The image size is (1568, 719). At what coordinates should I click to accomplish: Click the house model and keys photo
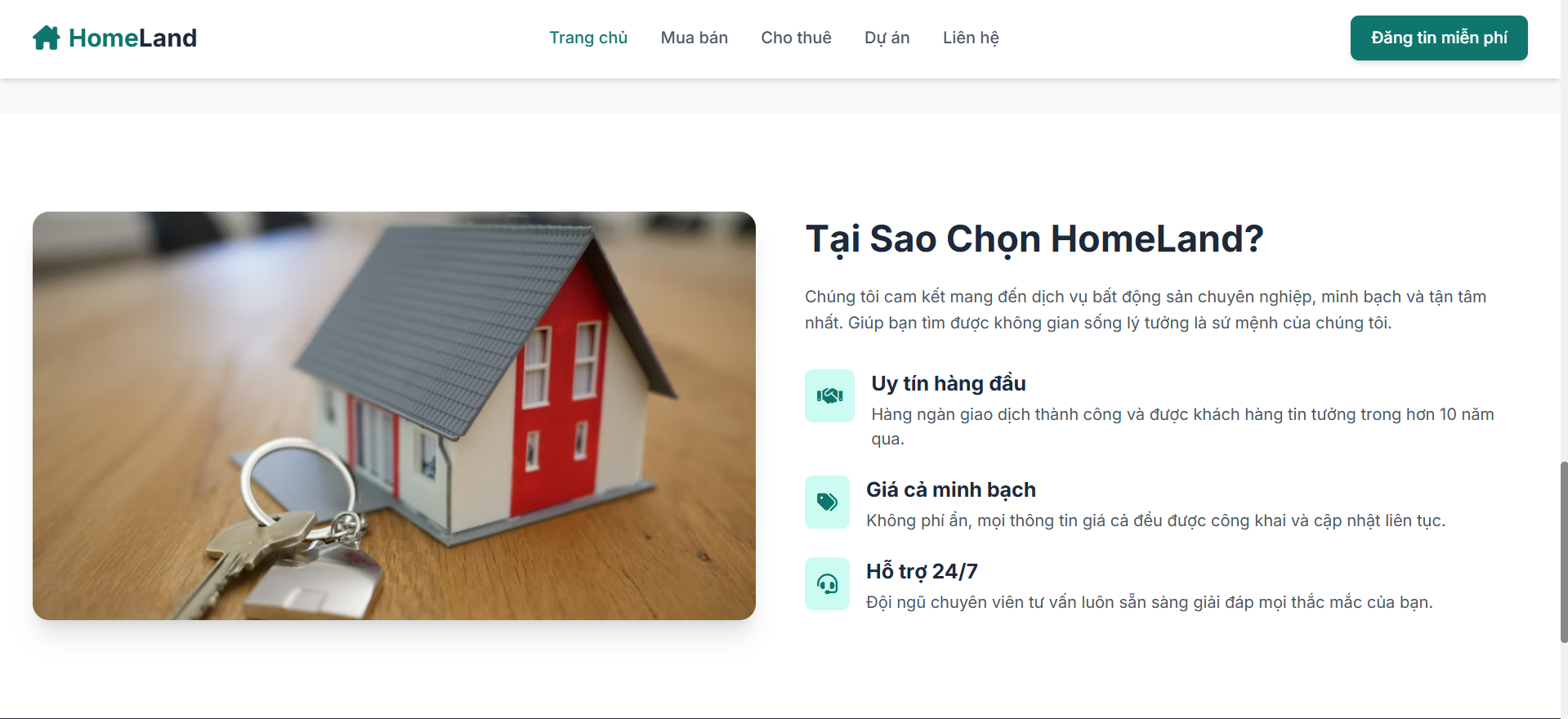(394, 416)
